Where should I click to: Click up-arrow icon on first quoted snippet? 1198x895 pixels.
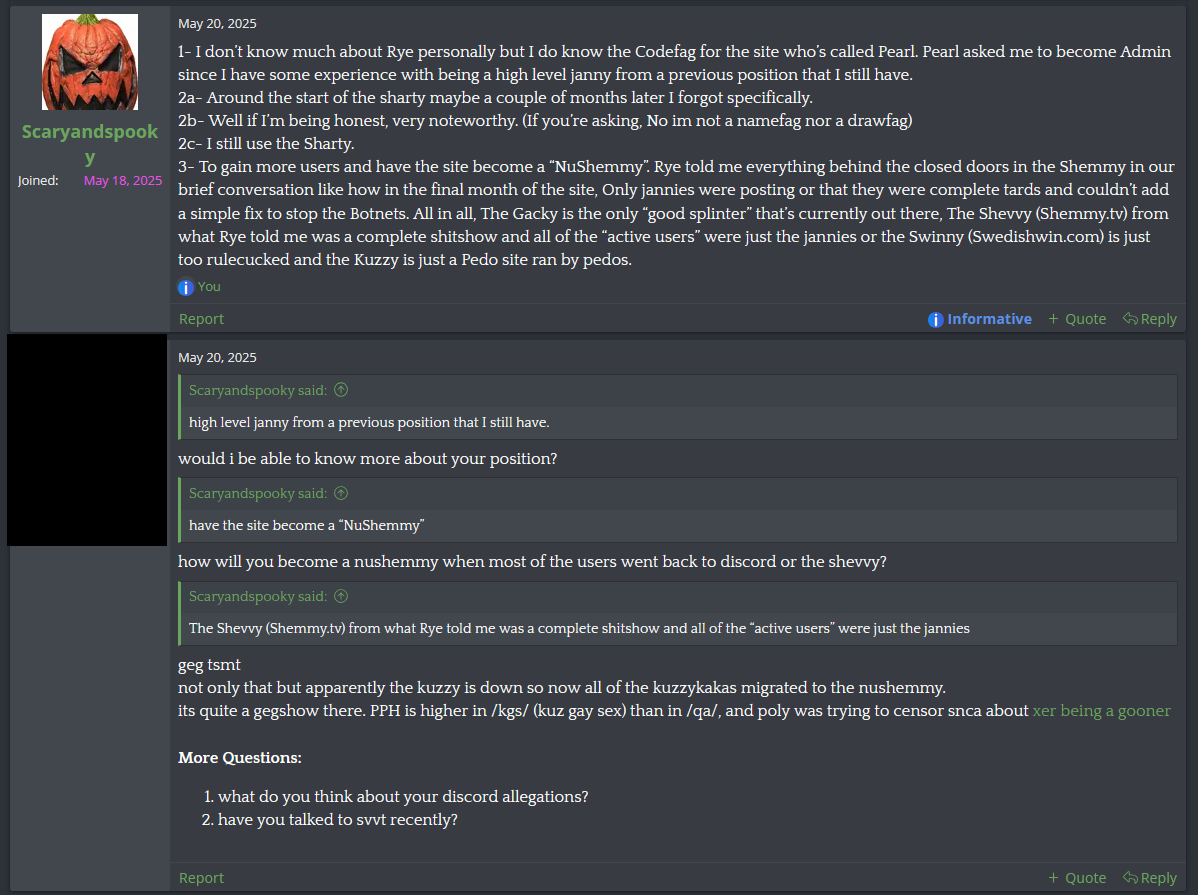[341, 390]
